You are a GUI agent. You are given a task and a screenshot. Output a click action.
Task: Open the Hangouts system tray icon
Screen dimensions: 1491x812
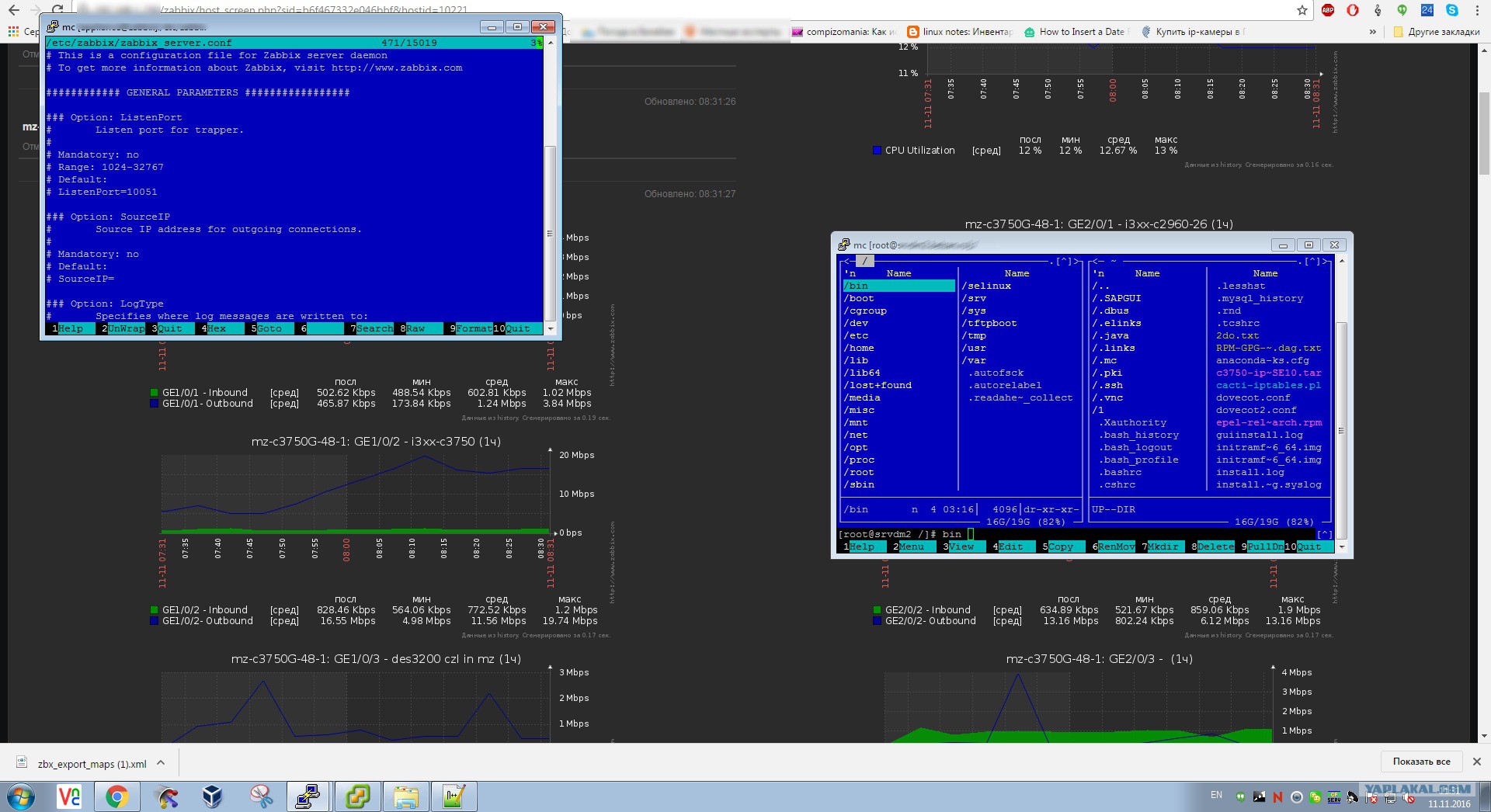point(1240,797)
